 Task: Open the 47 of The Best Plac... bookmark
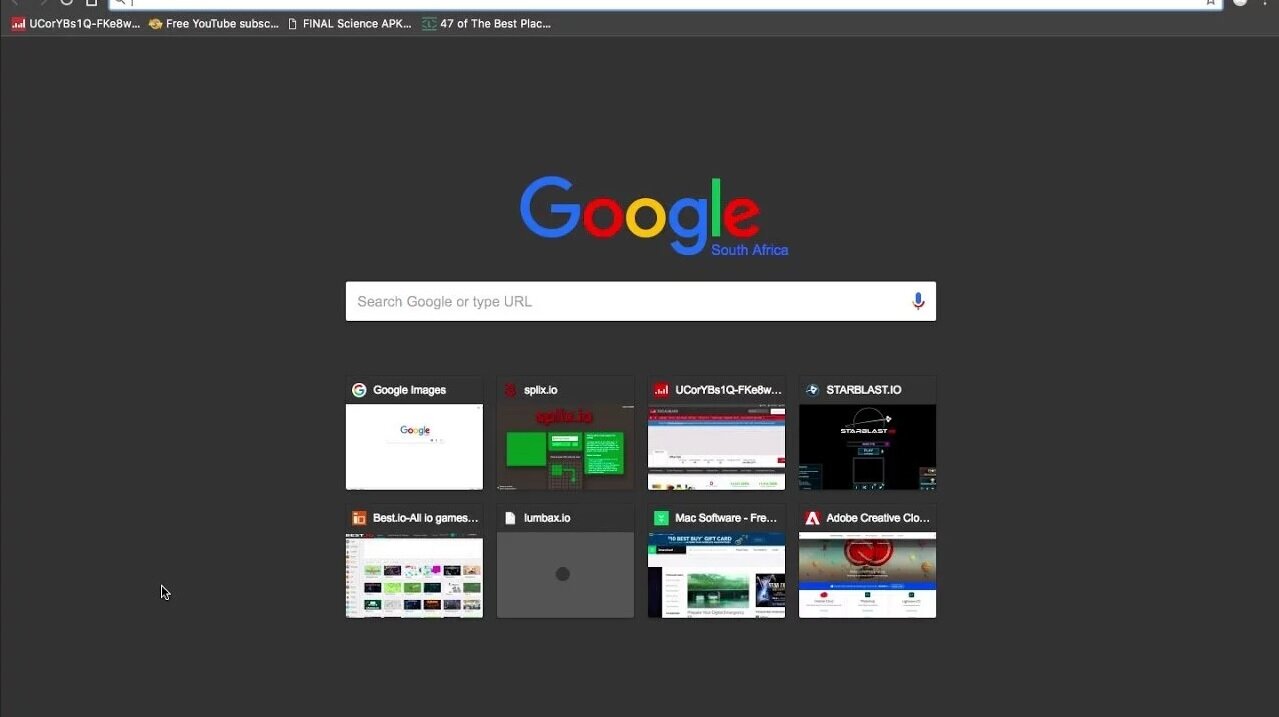pyautogui.click(x=486, y=24)
